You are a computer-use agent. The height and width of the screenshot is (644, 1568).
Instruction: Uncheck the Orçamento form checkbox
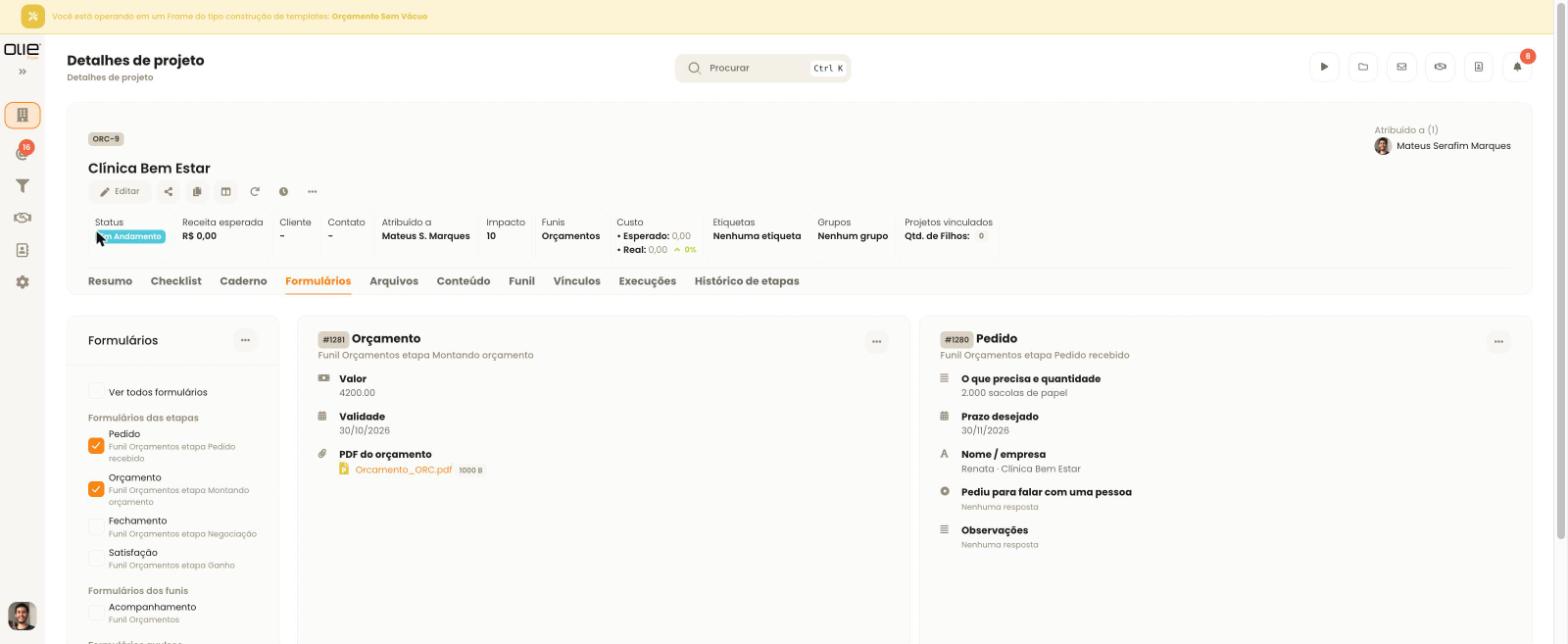[x=96, y=489]
